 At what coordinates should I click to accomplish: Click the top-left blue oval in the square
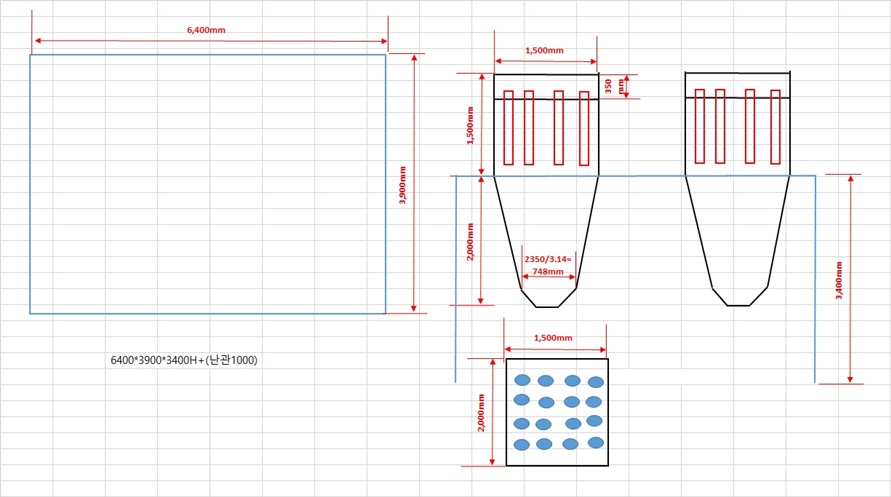pyautogui.click(x=521, y=380)
